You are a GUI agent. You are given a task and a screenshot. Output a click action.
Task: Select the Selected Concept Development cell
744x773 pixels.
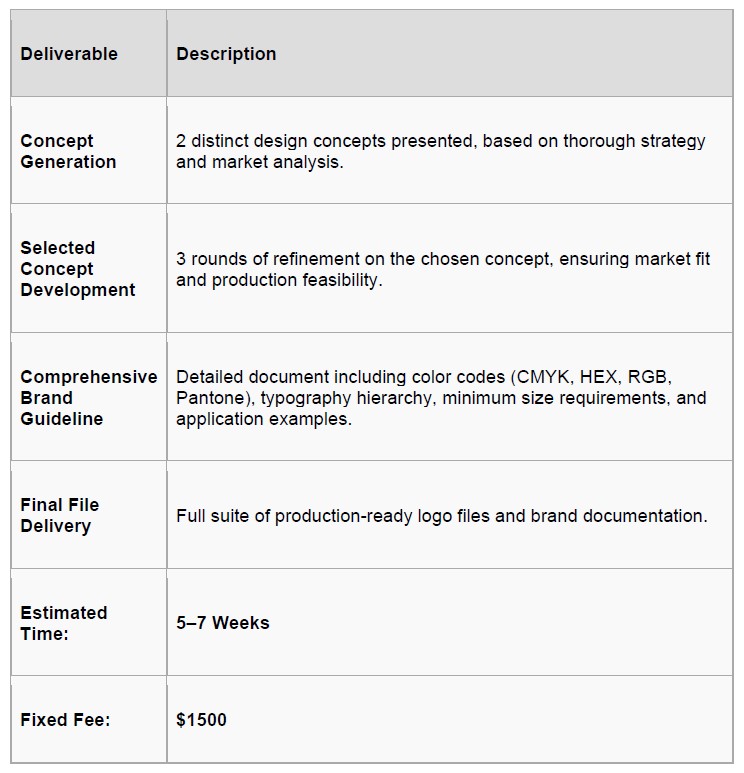point(77,268)
